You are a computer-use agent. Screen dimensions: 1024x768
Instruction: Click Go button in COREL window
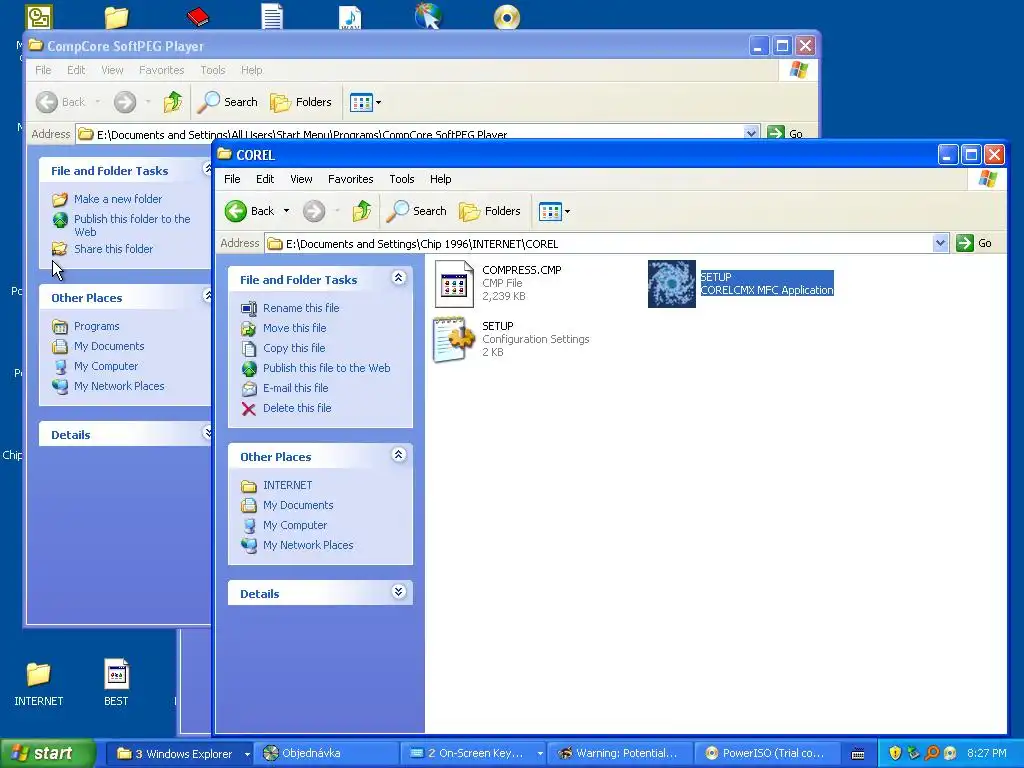point(974,243)
